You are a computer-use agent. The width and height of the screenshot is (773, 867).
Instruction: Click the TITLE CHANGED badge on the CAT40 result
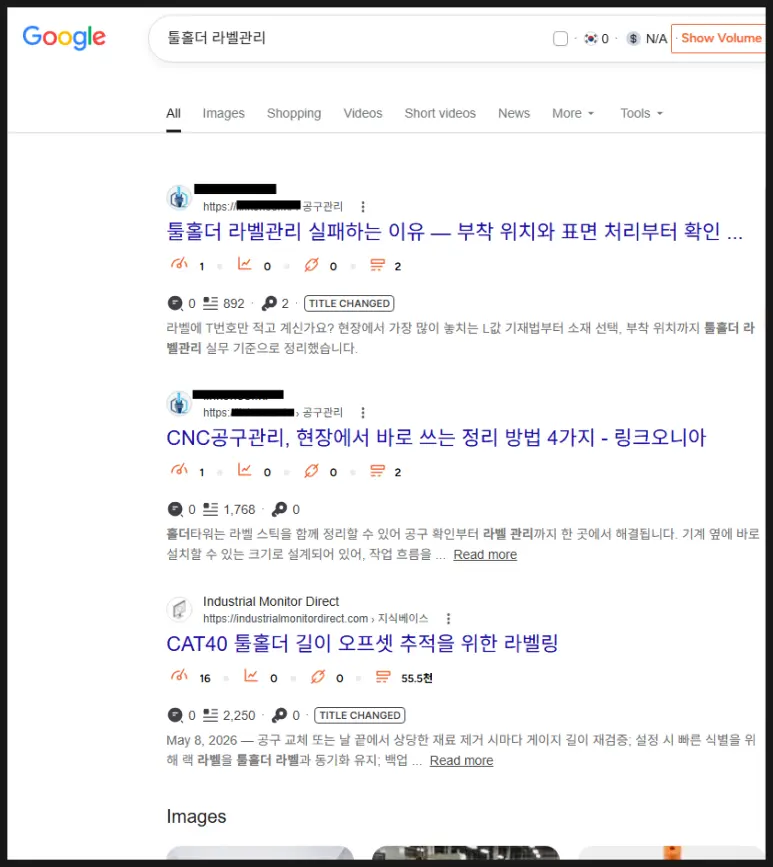[359, 715]
